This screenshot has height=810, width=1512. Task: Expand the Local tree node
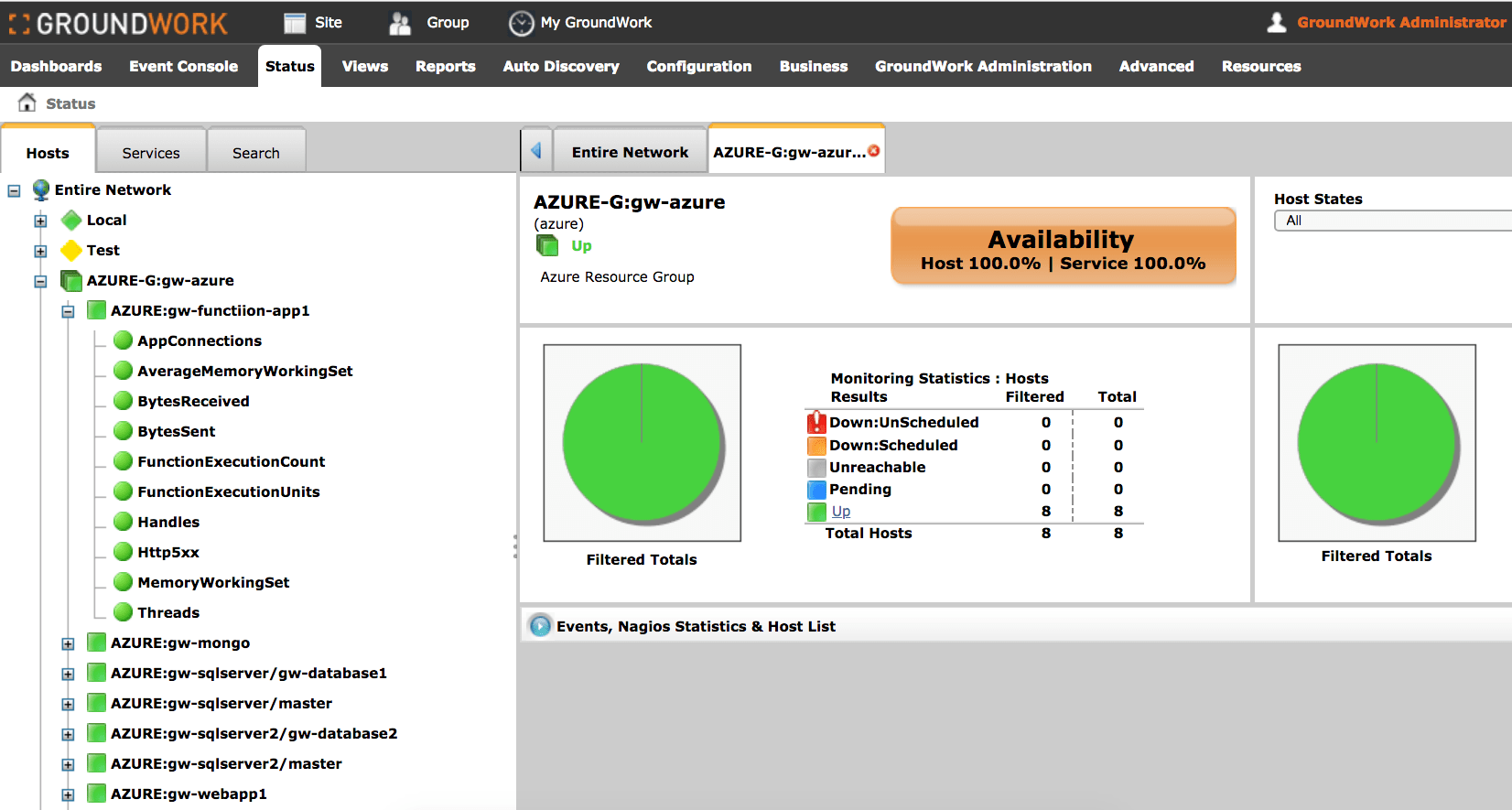pos(40,221)
